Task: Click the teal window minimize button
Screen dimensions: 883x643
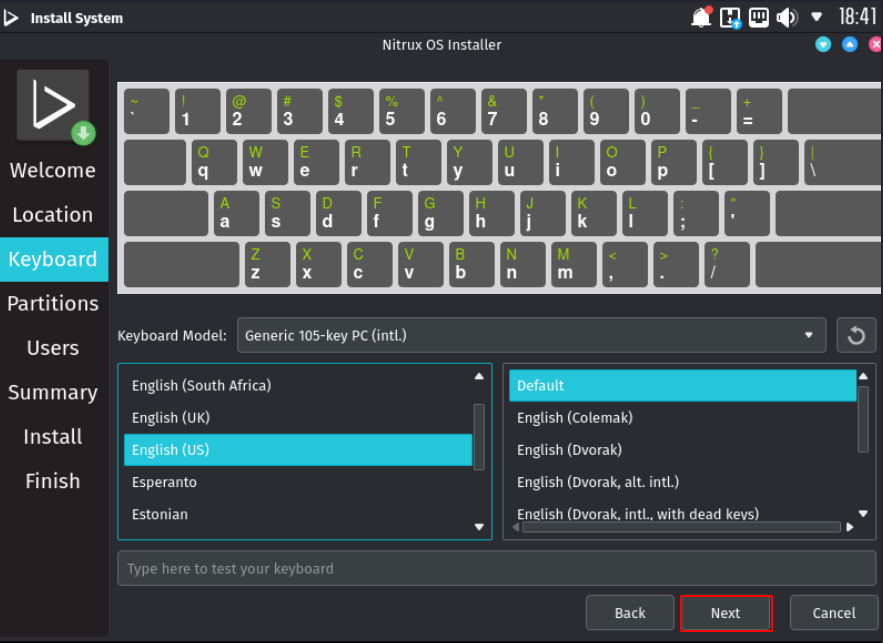Action: coord(823,44)
